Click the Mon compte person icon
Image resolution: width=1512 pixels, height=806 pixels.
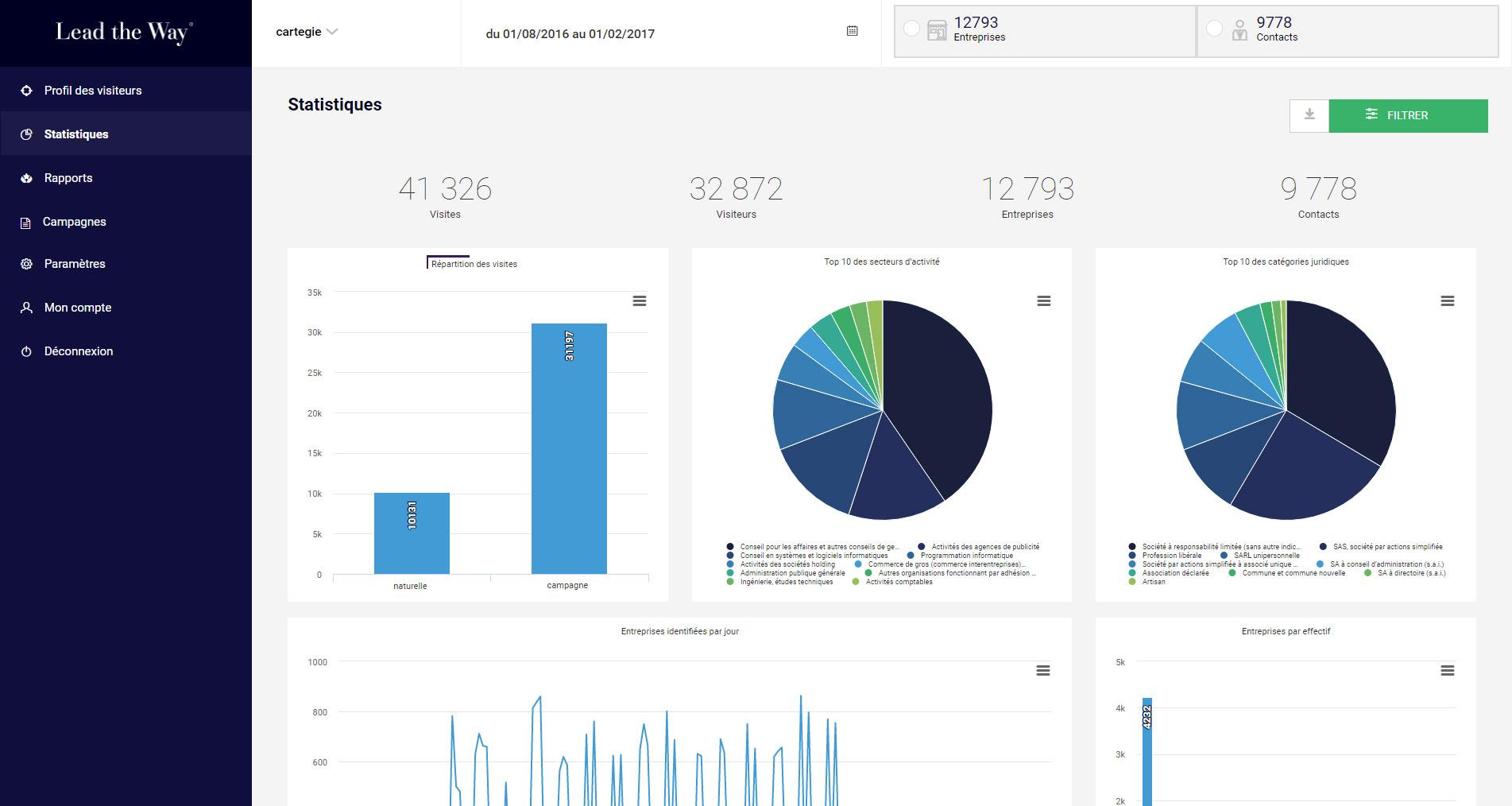[x=26, y=308]
